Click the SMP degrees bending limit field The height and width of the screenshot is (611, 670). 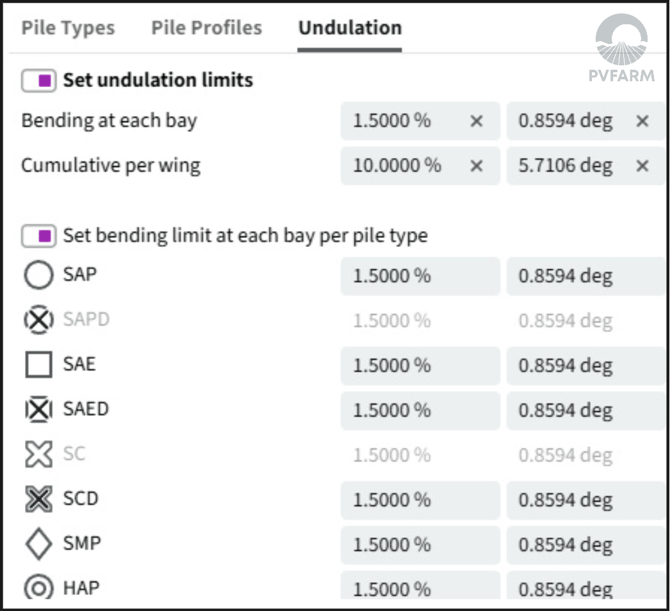tap(586, 545)
